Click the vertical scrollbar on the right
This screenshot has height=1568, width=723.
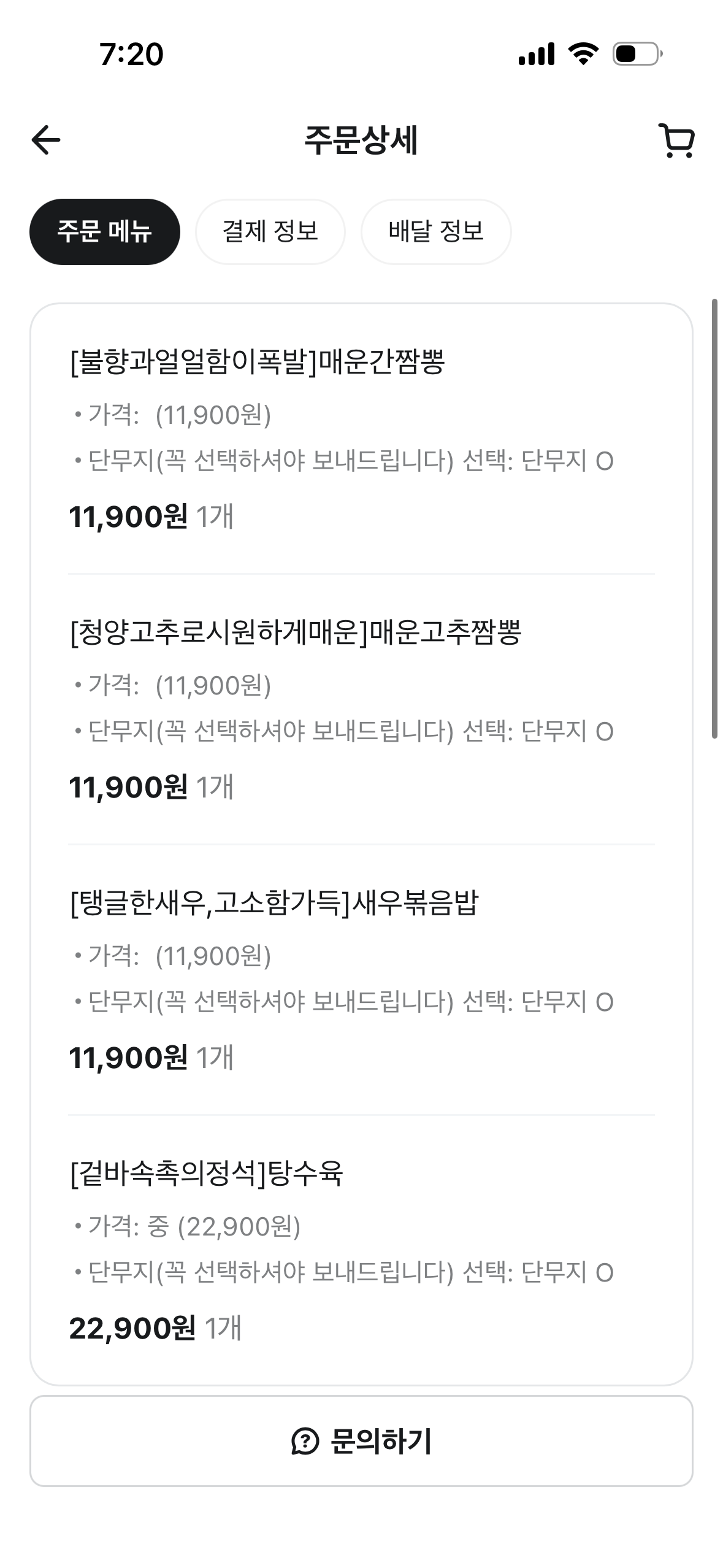coord(714,518)
